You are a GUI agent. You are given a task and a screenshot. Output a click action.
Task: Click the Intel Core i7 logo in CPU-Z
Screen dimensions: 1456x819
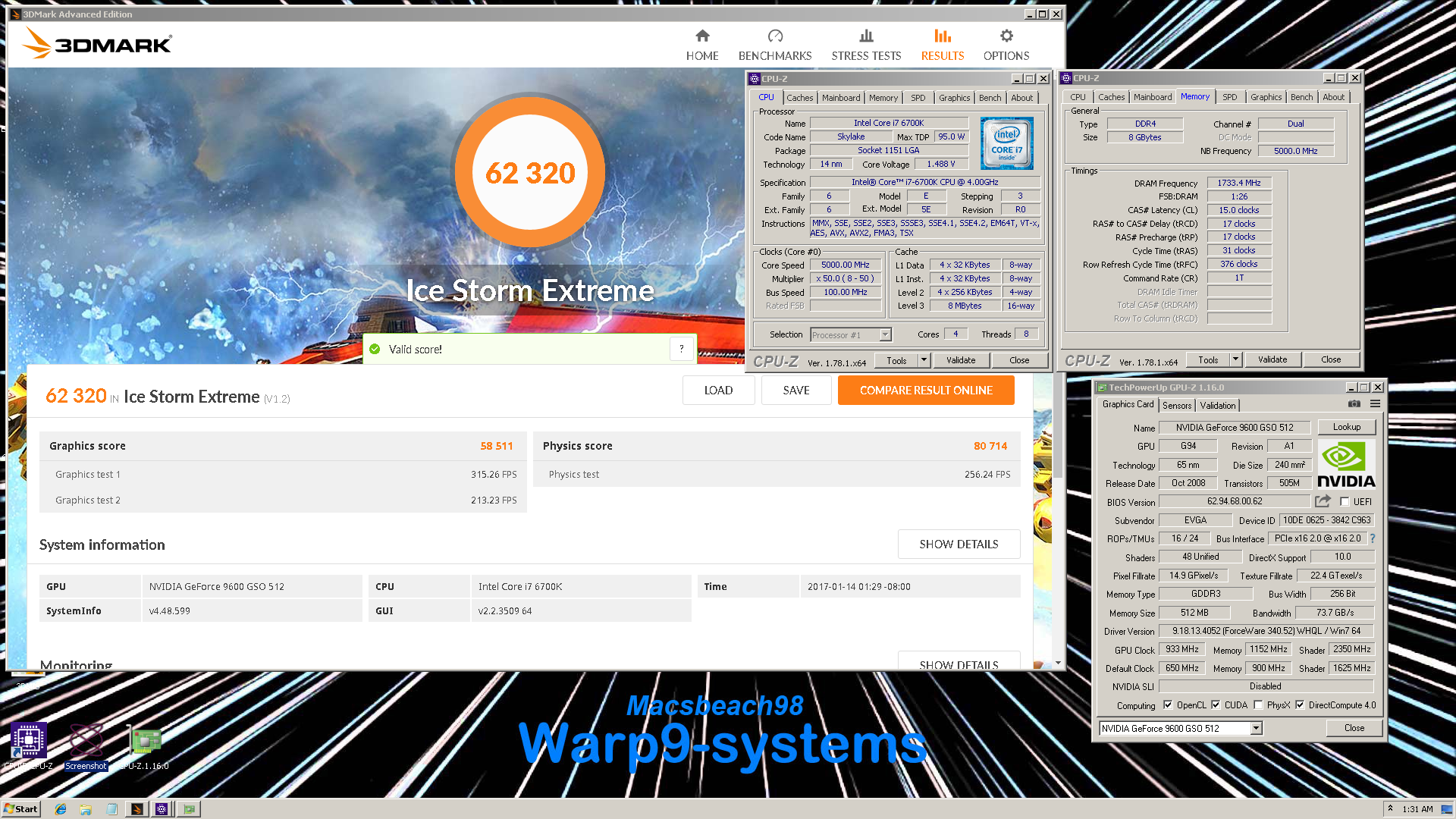tap(1006, 143)
